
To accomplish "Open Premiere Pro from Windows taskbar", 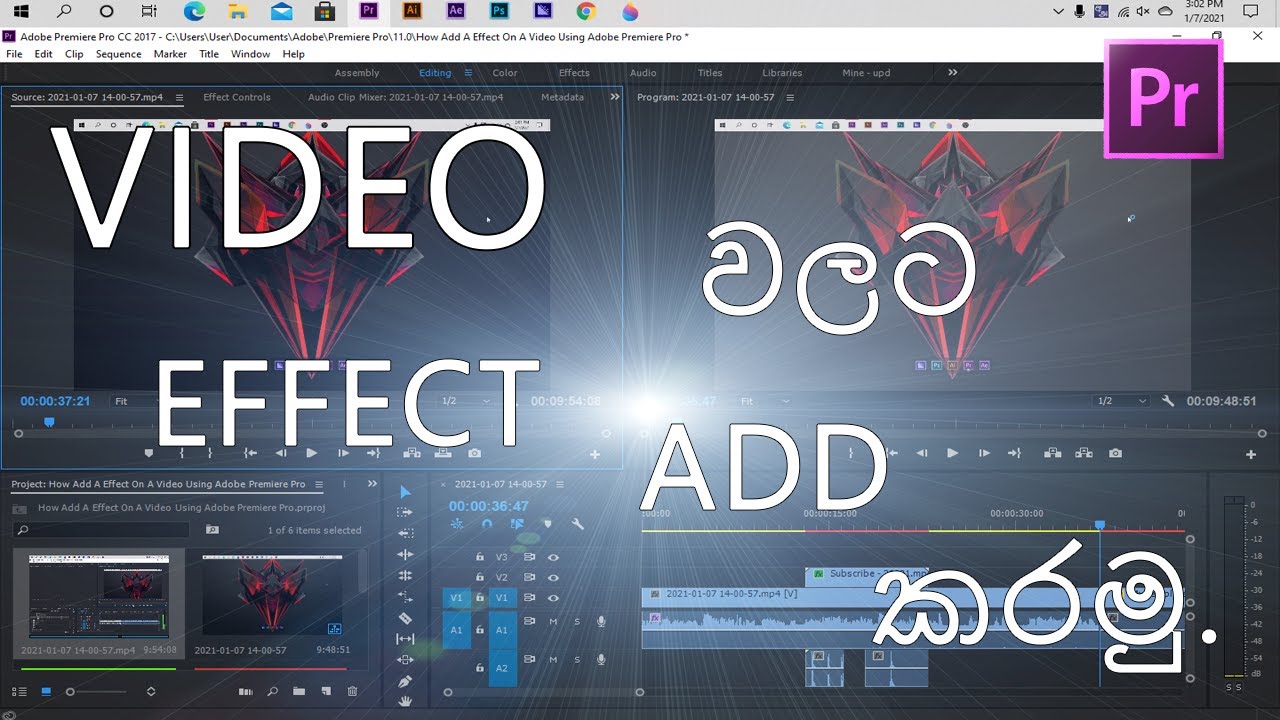I will [x=368, y=12].
